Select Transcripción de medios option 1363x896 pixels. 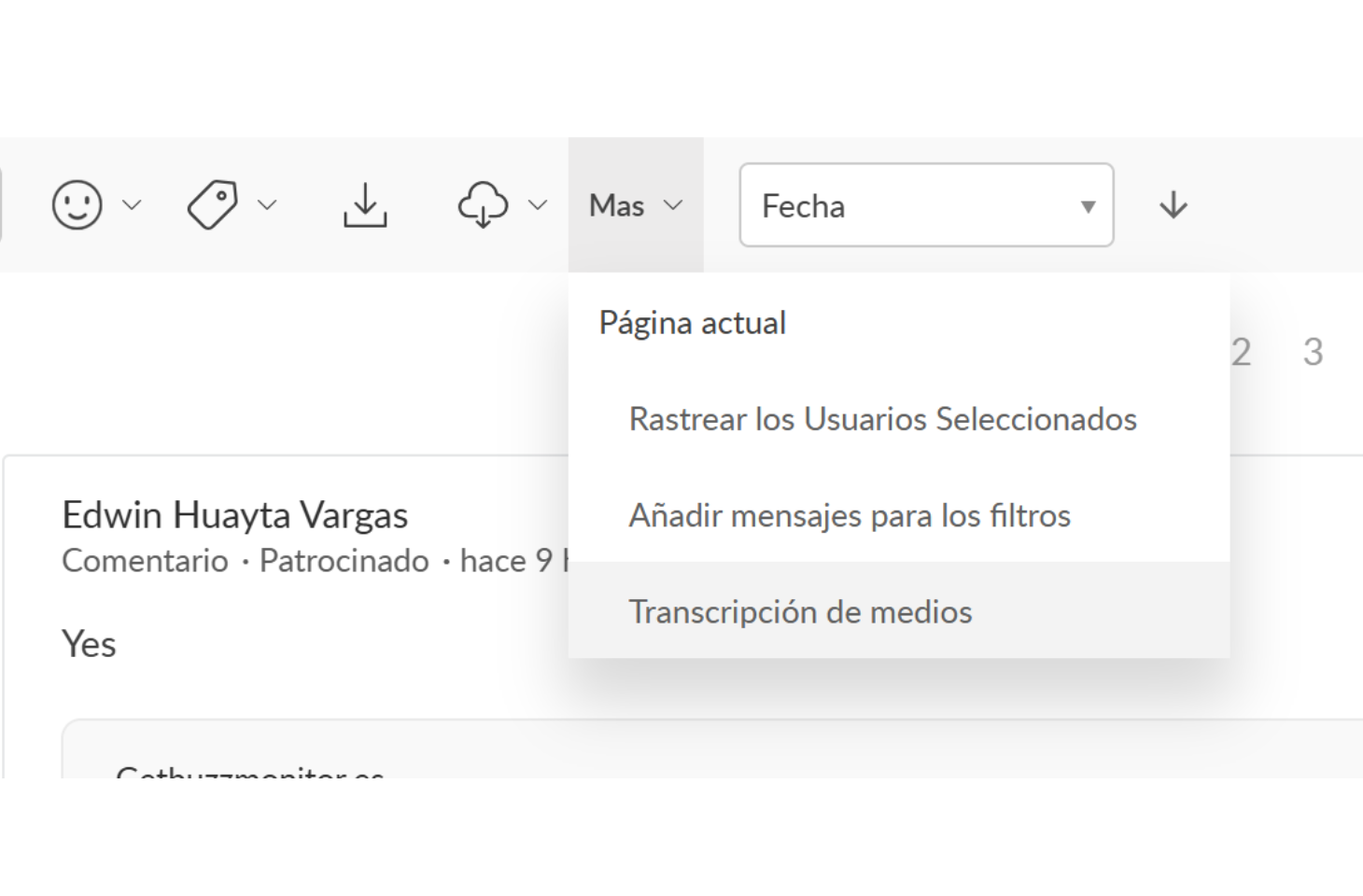point(800,611)
